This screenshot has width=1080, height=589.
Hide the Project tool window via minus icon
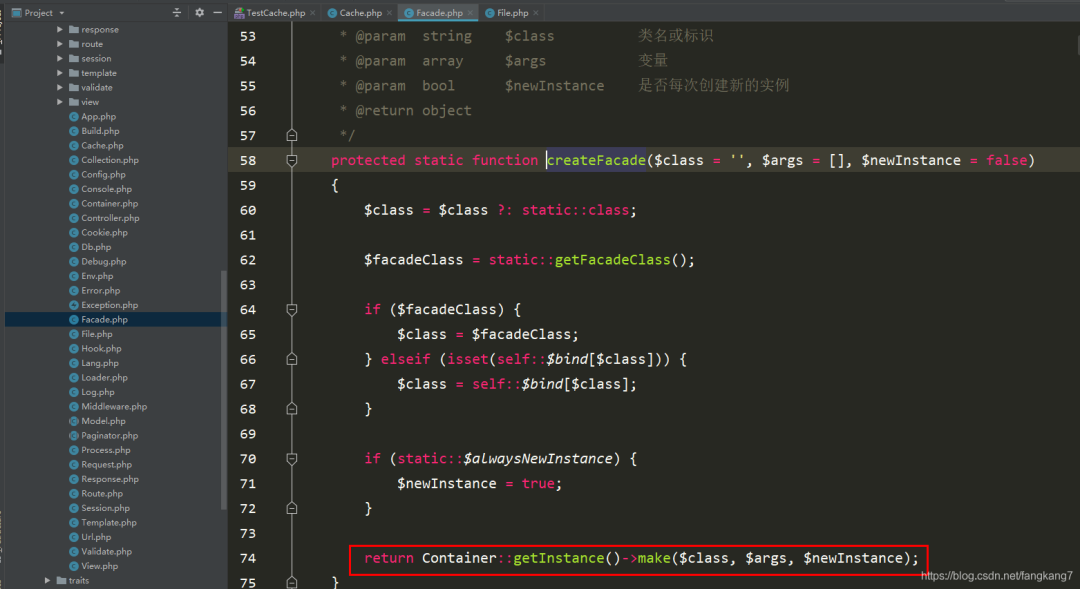[217, 13]
